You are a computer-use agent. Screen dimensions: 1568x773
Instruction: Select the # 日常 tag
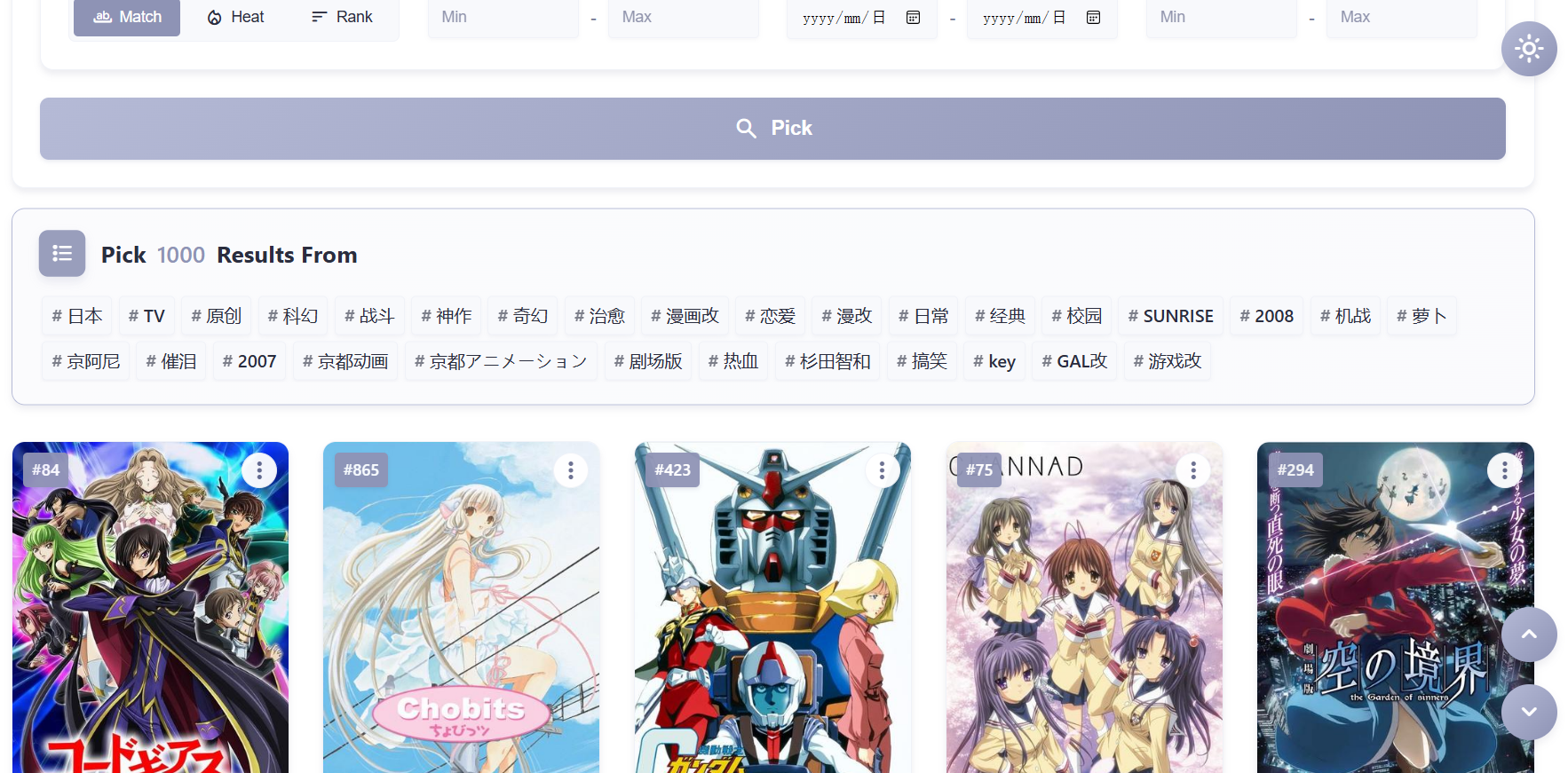pyautogui.click(x=923, y=316)
